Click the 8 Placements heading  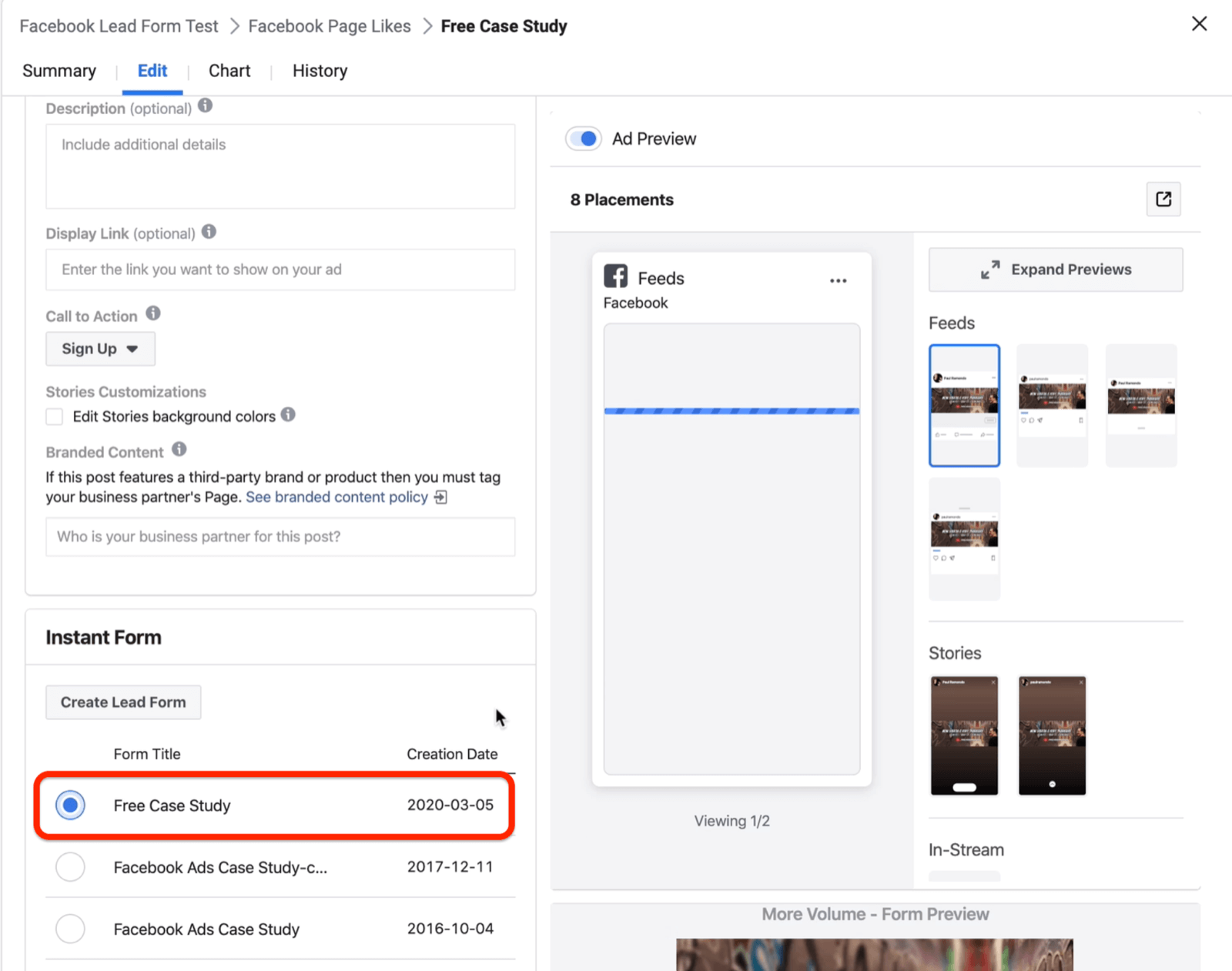(621, 199)
